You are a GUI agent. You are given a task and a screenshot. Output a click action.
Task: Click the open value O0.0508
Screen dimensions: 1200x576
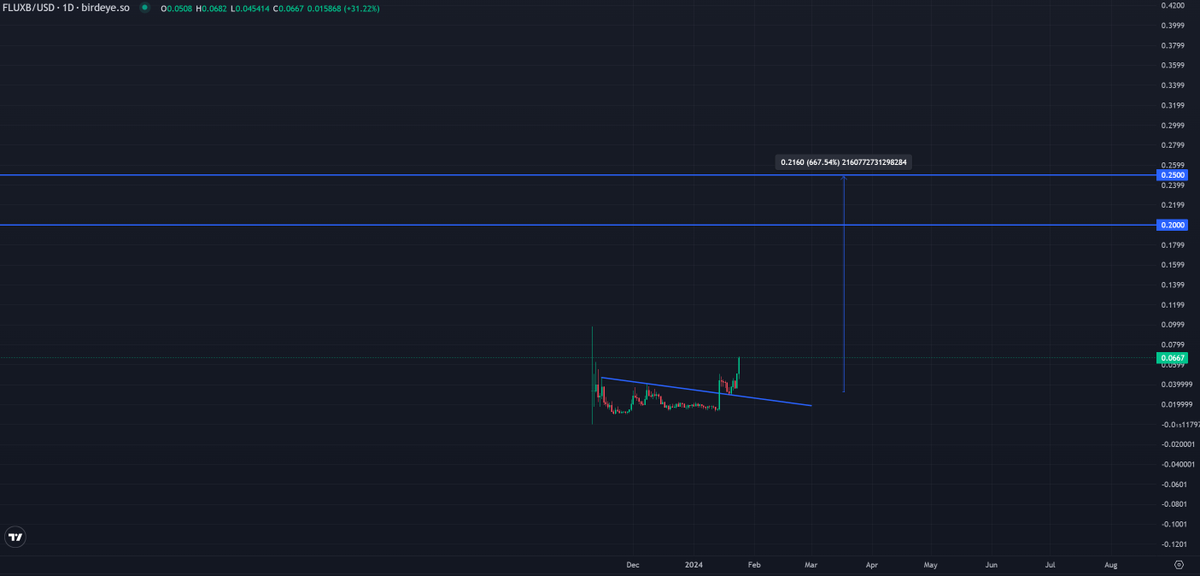(x=179, y=8)
